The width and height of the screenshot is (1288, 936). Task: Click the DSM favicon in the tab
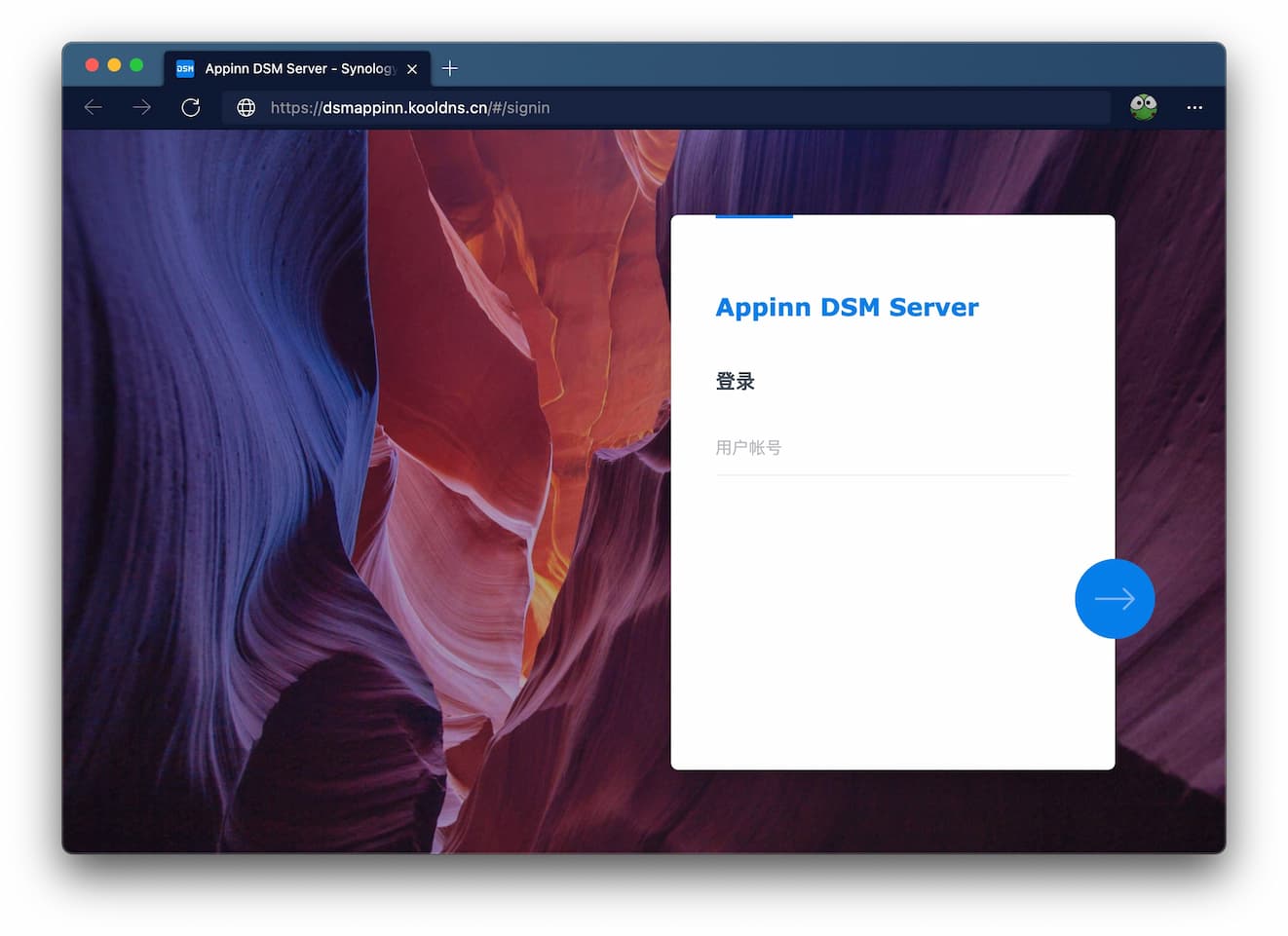click(x=185, y=68)
